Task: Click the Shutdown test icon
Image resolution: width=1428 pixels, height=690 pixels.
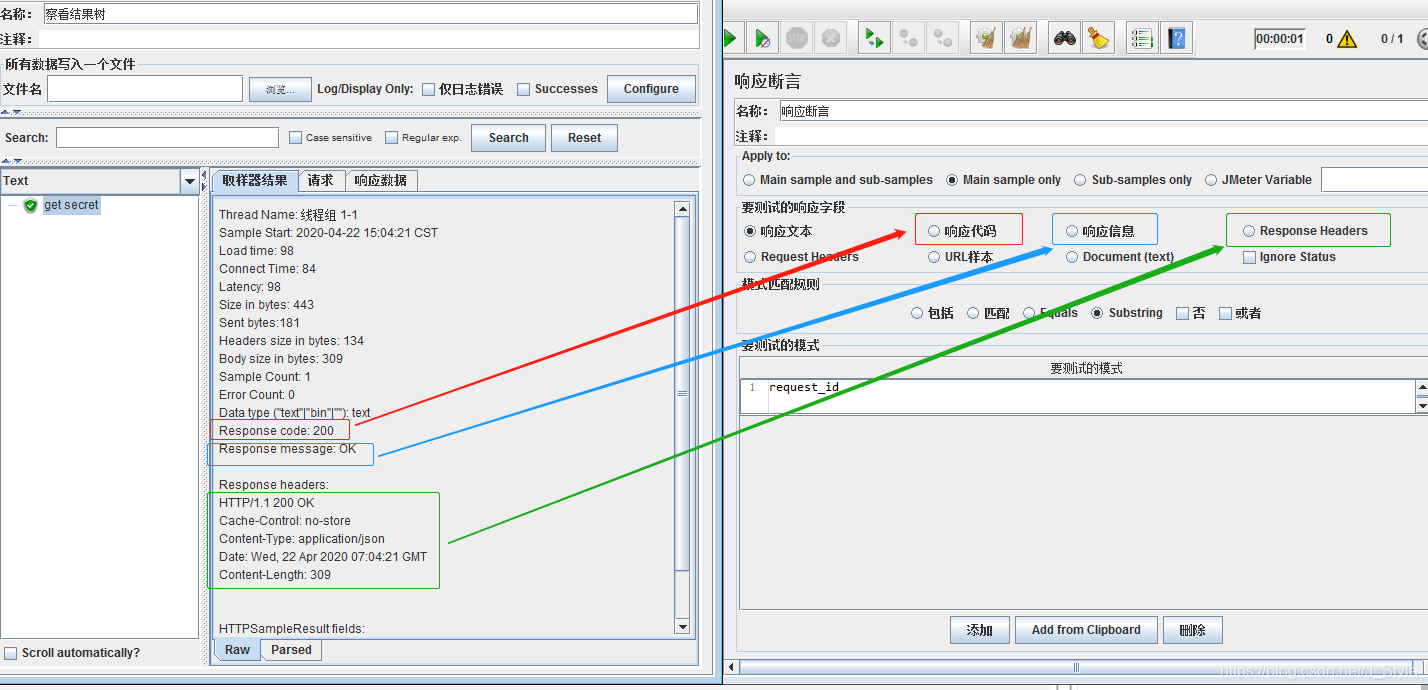Action: pos(831,38)
